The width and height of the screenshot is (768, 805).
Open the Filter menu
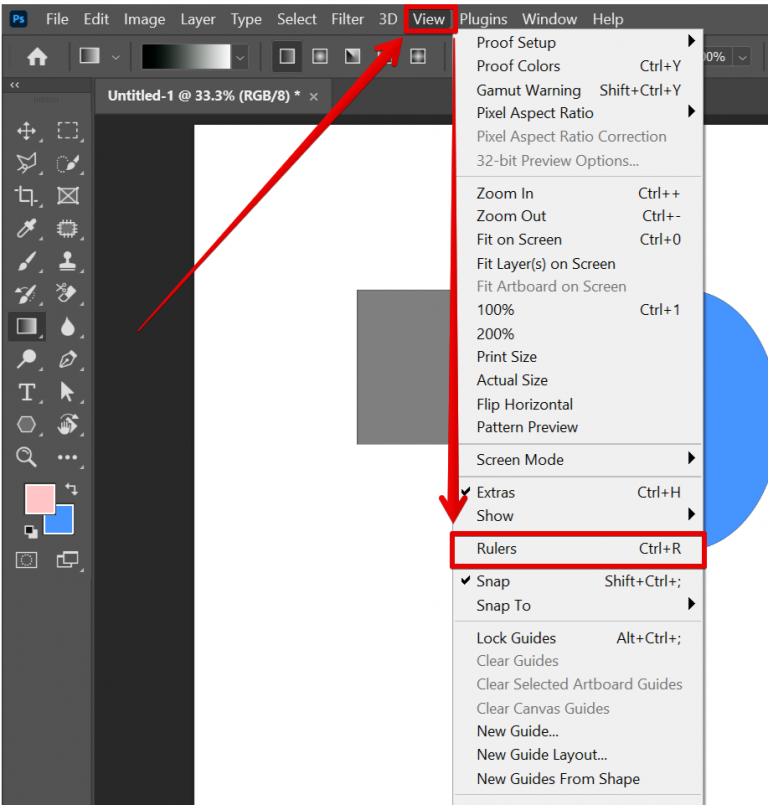tap(348, 19)
